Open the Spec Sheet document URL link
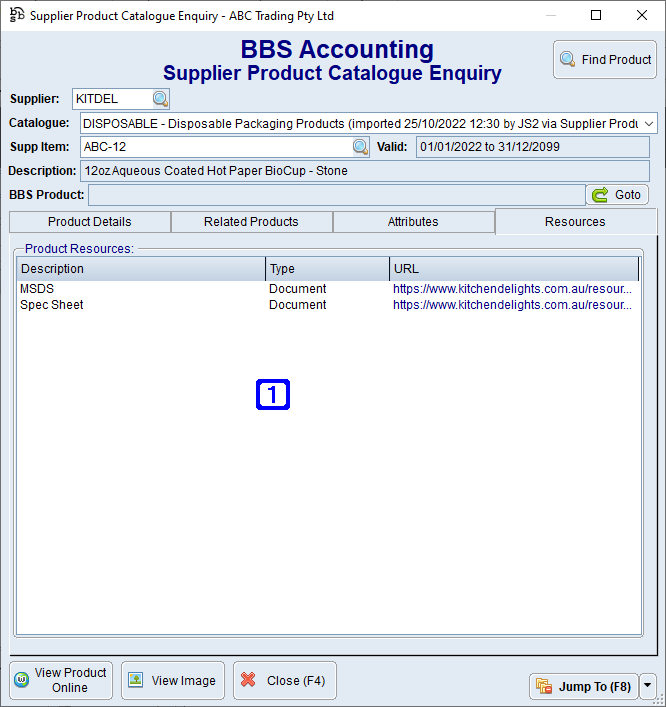Viewport: 666px width, 707px height. (512, 305)
